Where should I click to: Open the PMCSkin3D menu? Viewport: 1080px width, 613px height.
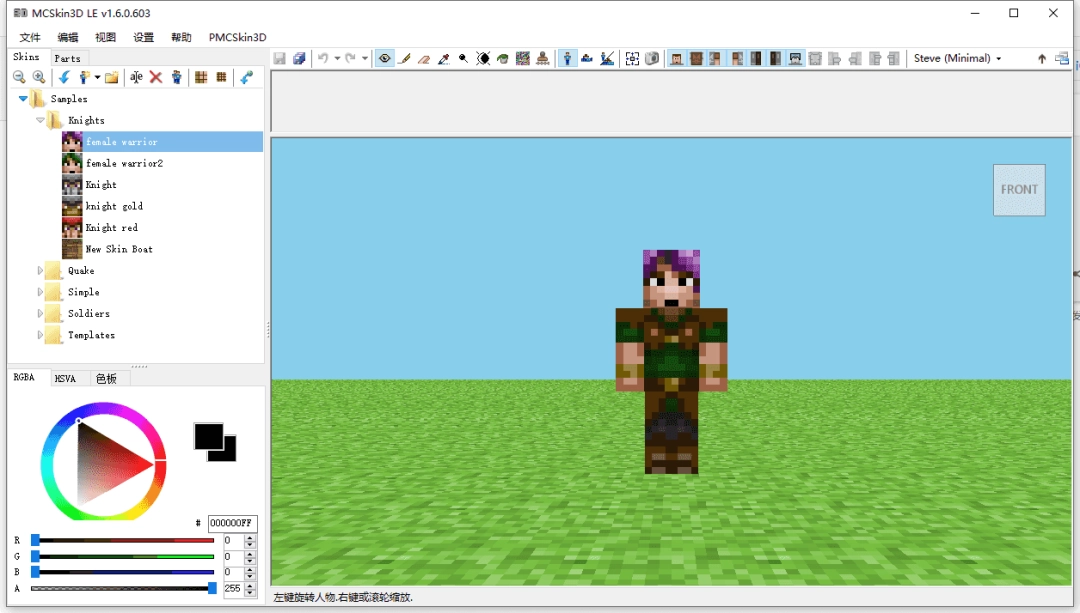236,37
